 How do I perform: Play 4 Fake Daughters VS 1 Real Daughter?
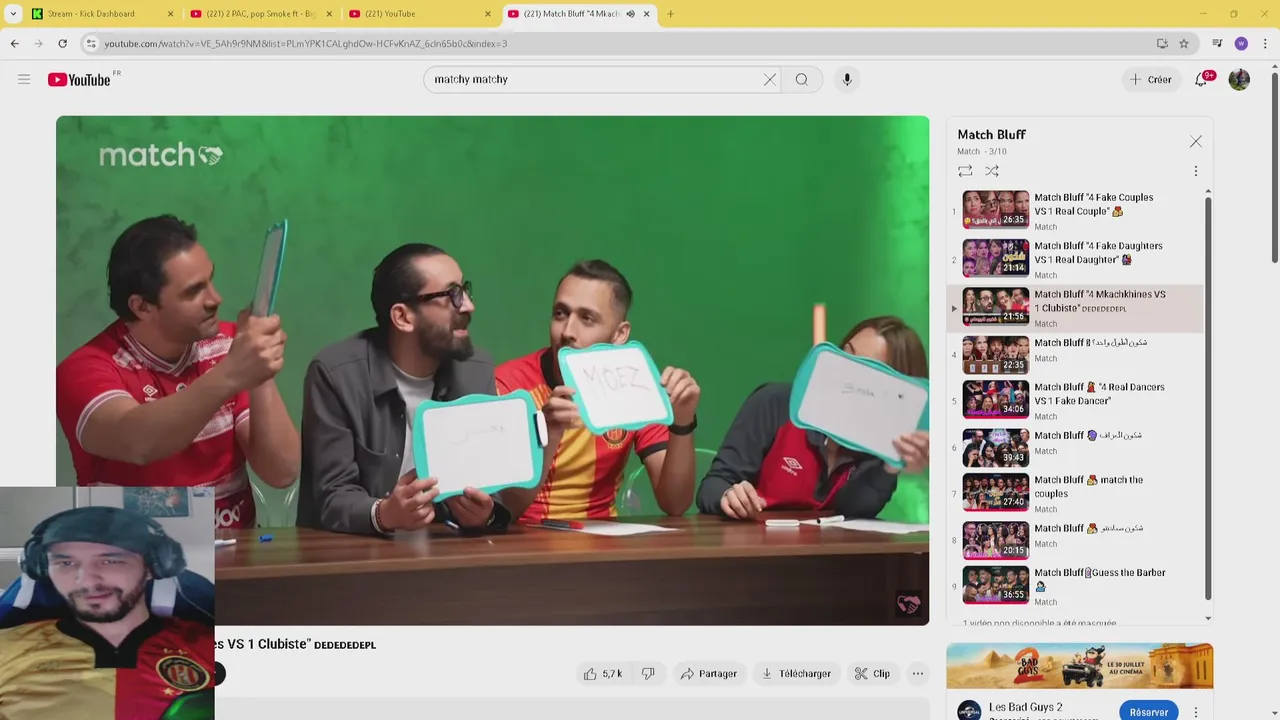[x=1075, y=258]
